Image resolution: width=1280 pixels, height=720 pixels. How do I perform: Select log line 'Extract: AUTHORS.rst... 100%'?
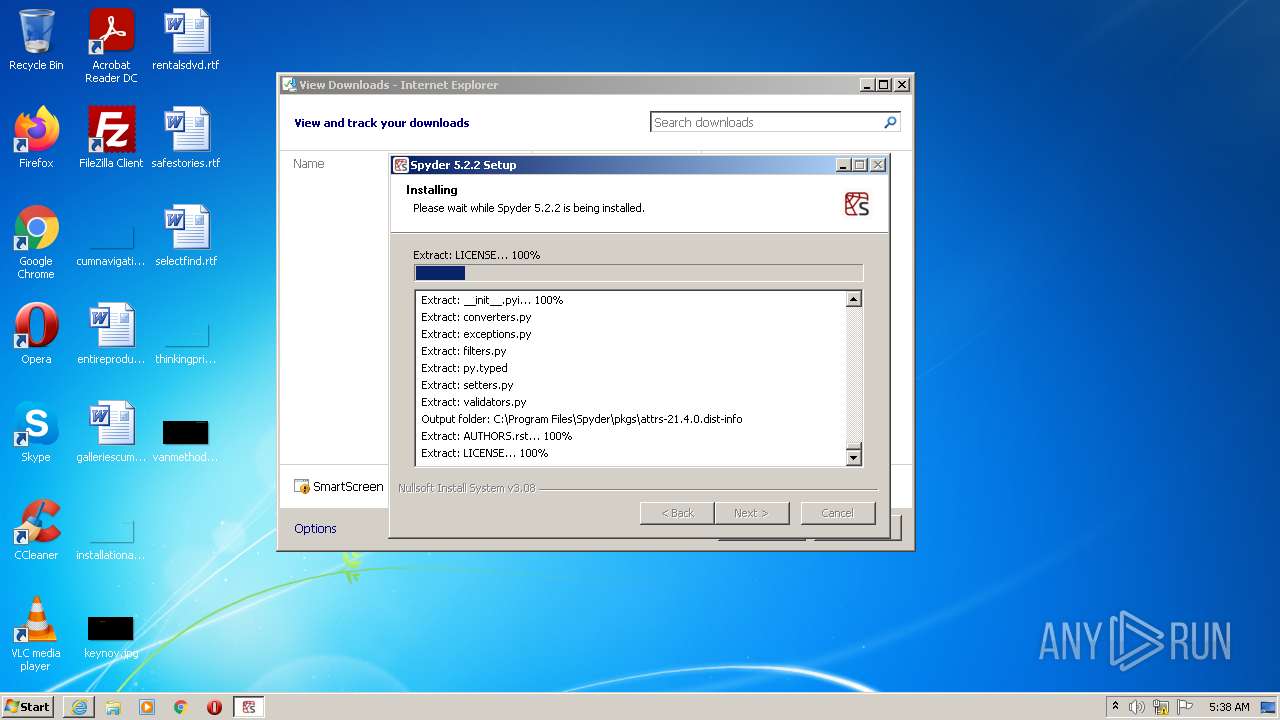coord(496,436)
